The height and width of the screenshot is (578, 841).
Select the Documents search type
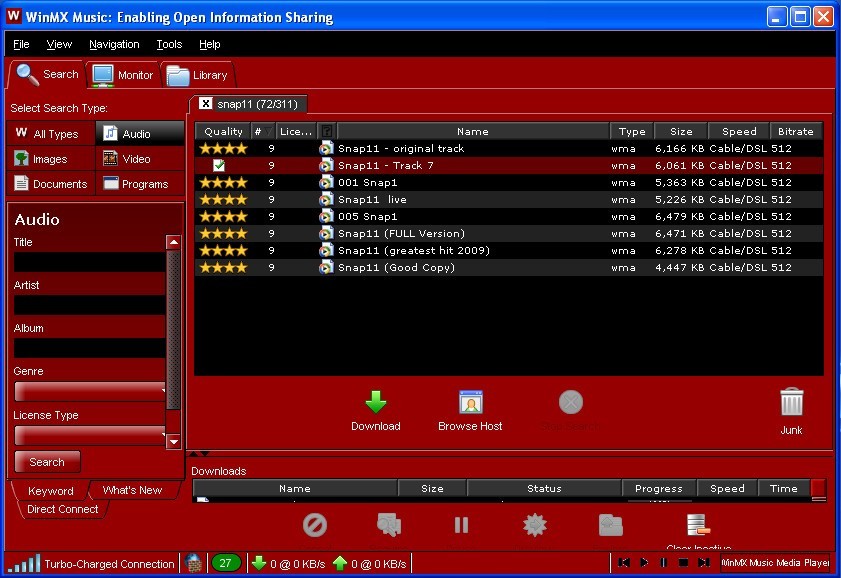51,184
